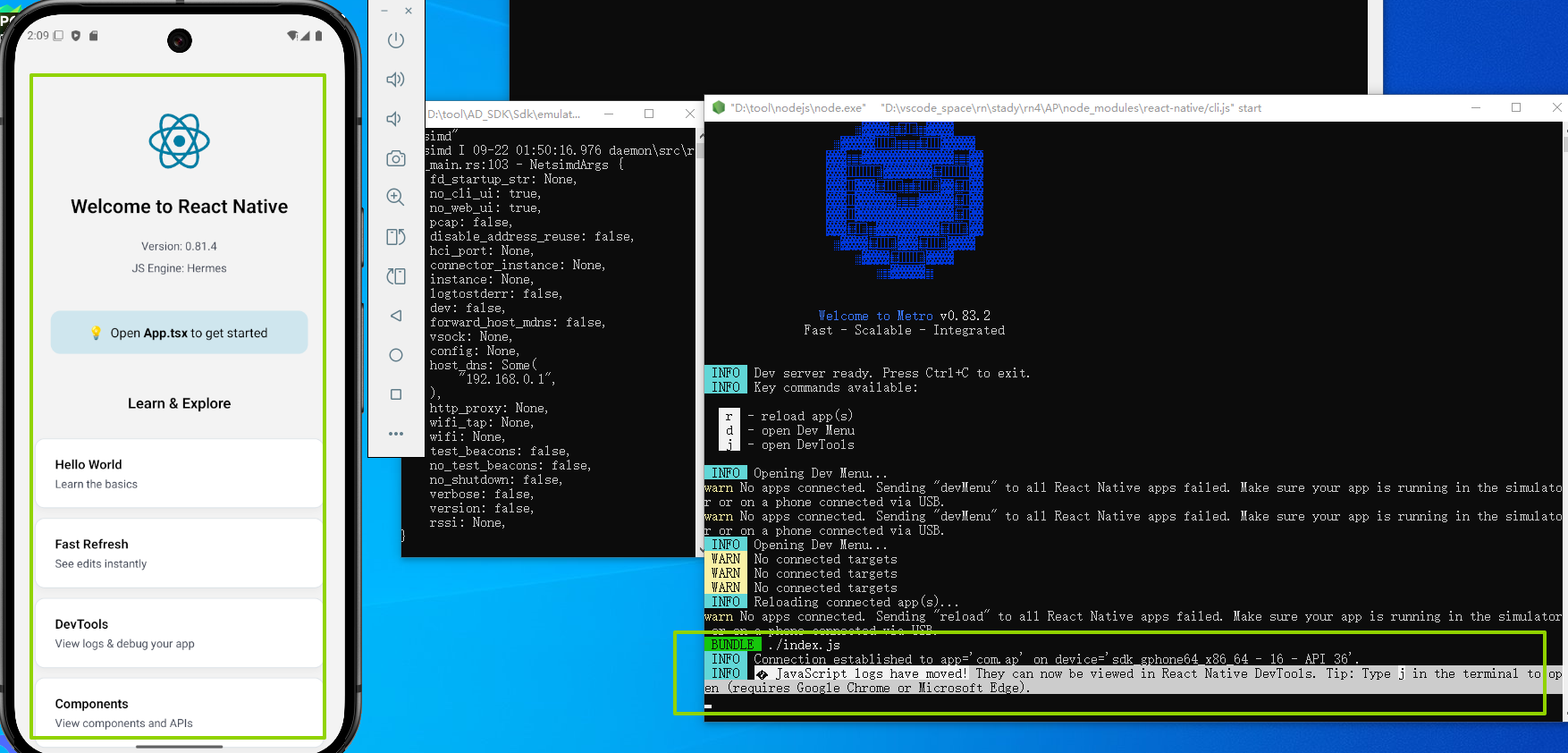
Task: Rotate device left in emulator toolbar
Action: click(395, 237)
